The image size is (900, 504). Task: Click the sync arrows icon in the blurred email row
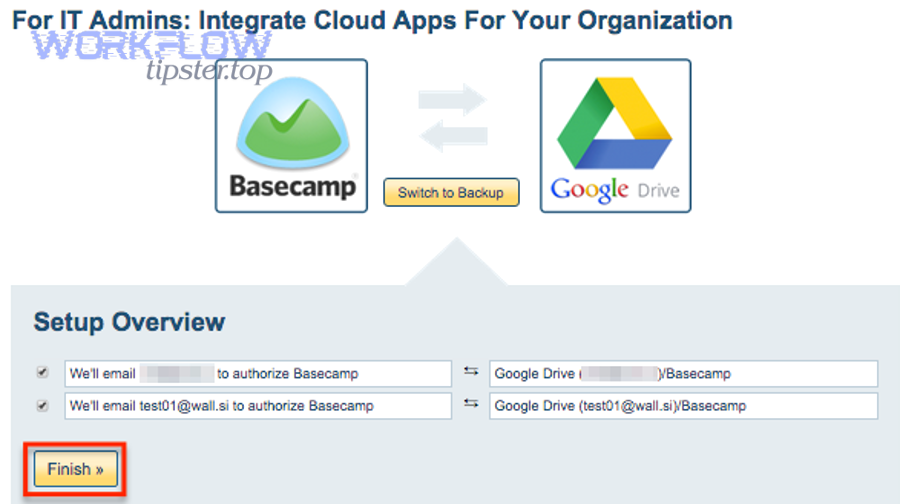tap(471, 372)
